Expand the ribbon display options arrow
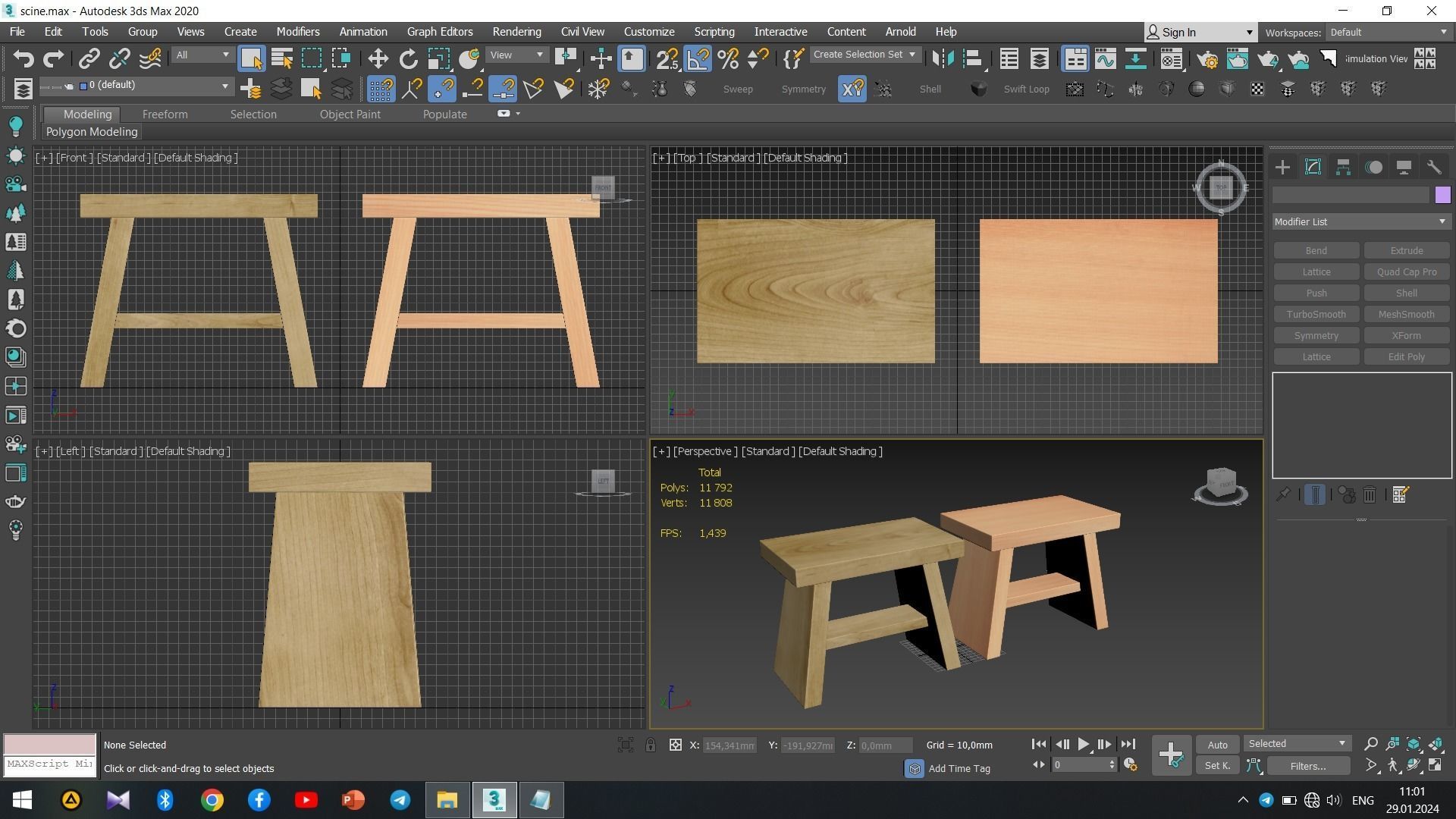 coord(518,114)
